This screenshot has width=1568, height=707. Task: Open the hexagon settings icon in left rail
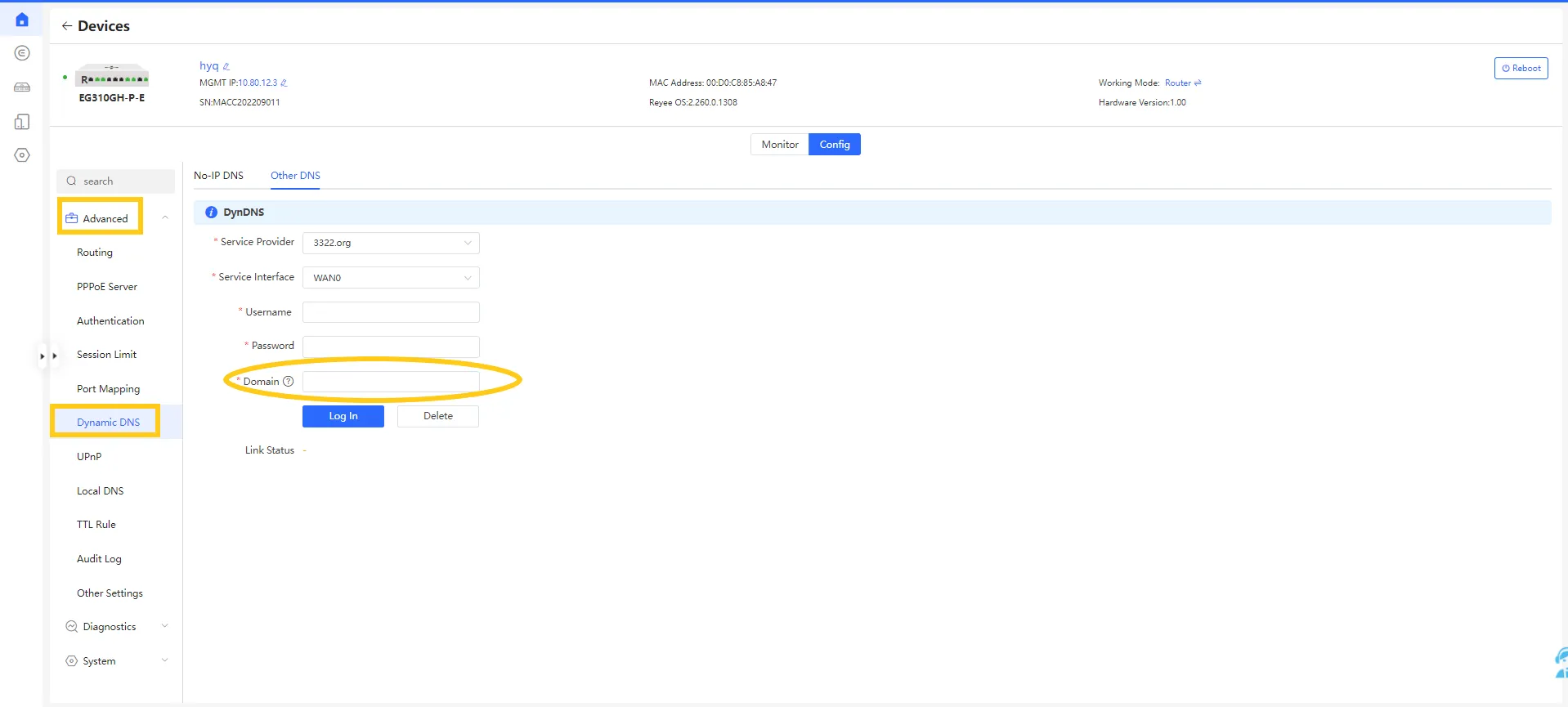tap(22, 155)
